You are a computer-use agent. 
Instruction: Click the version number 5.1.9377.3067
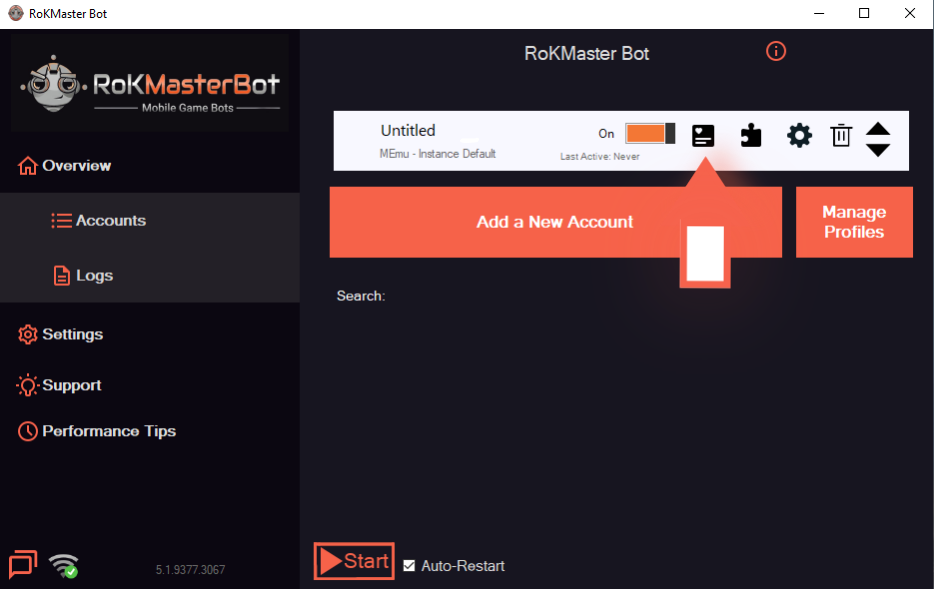191,570
